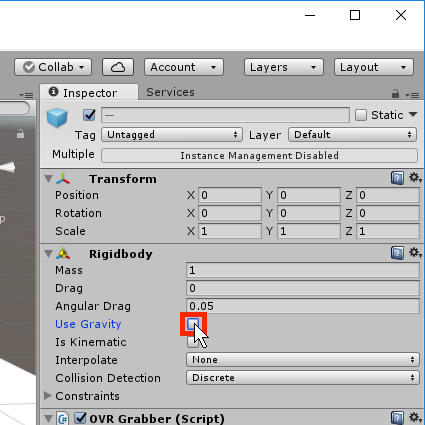Toggle the Static checkbox
This screenshot has height=425, width=425.
[361, 115]
